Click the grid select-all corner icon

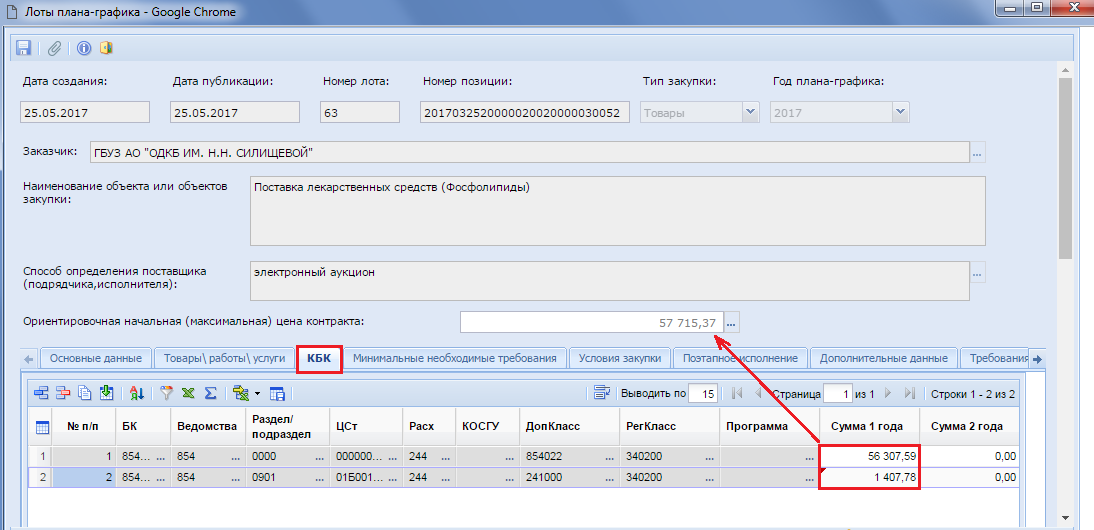pos(43,428)
